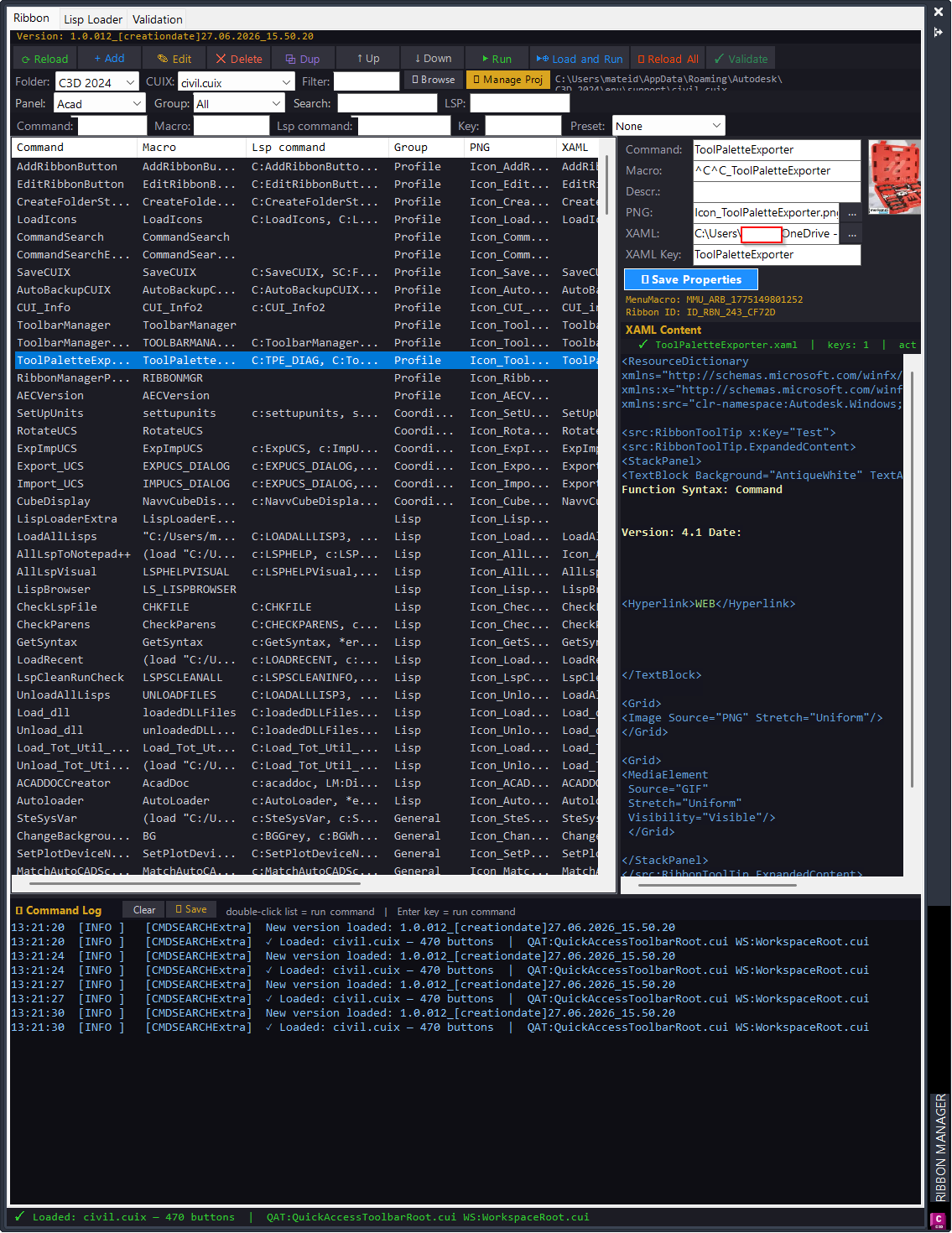Image resolution: width=952 pixels, height=1233 pixels.
Task: Expand the Group filter dropdown
Action: [x=239, y=103]
